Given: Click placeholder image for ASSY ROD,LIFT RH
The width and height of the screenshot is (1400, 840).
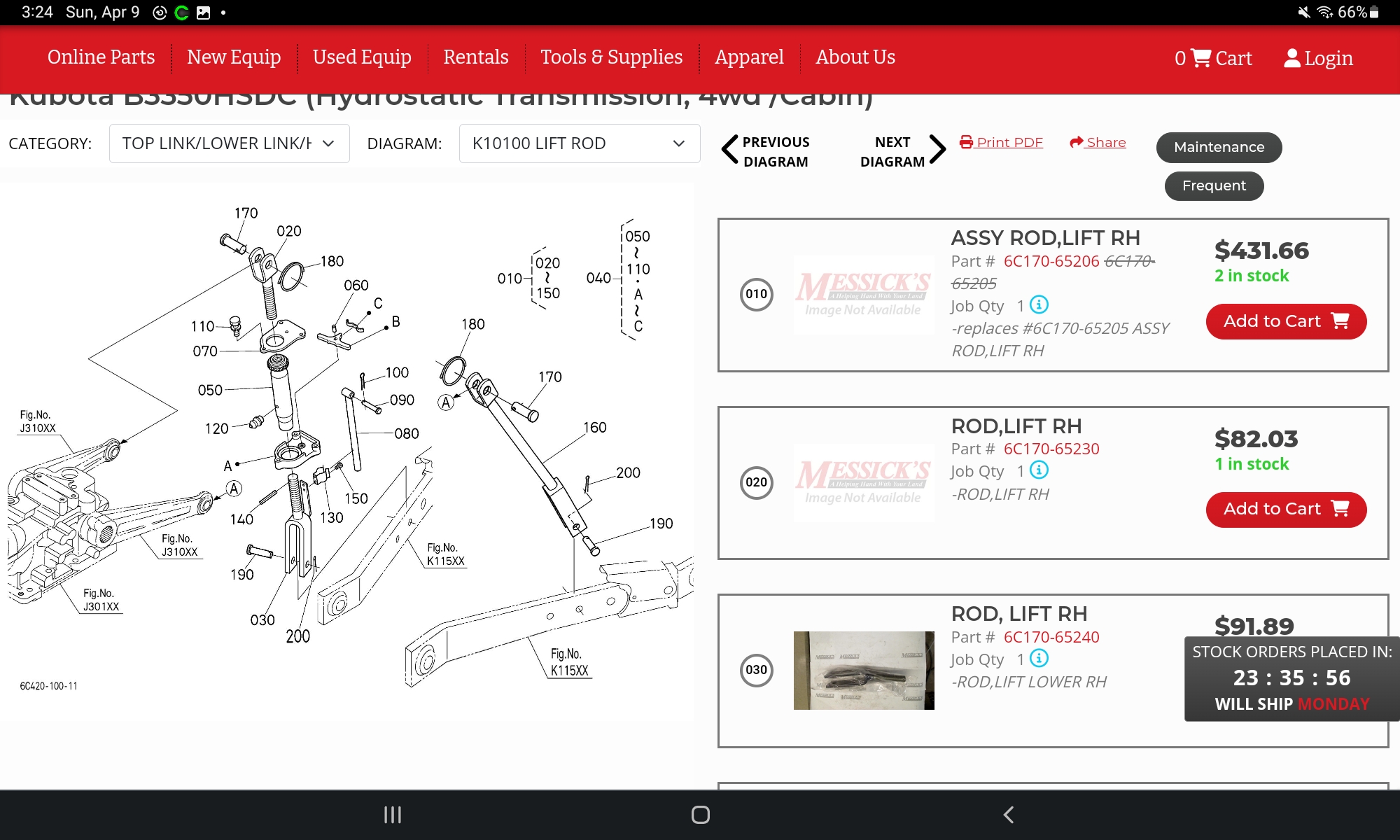Looking at the screenshot, I should [x=864, y=295].
